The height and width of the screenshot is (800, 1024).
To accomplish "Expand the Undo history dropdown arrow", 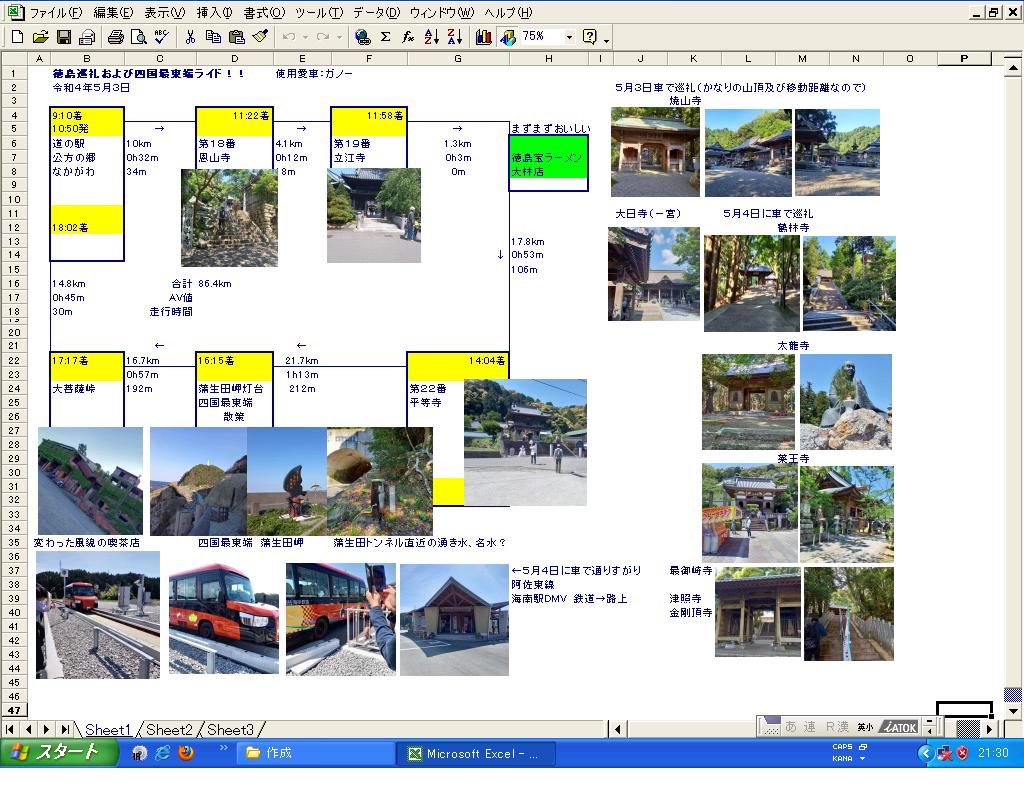I will (x=304, y=37).
